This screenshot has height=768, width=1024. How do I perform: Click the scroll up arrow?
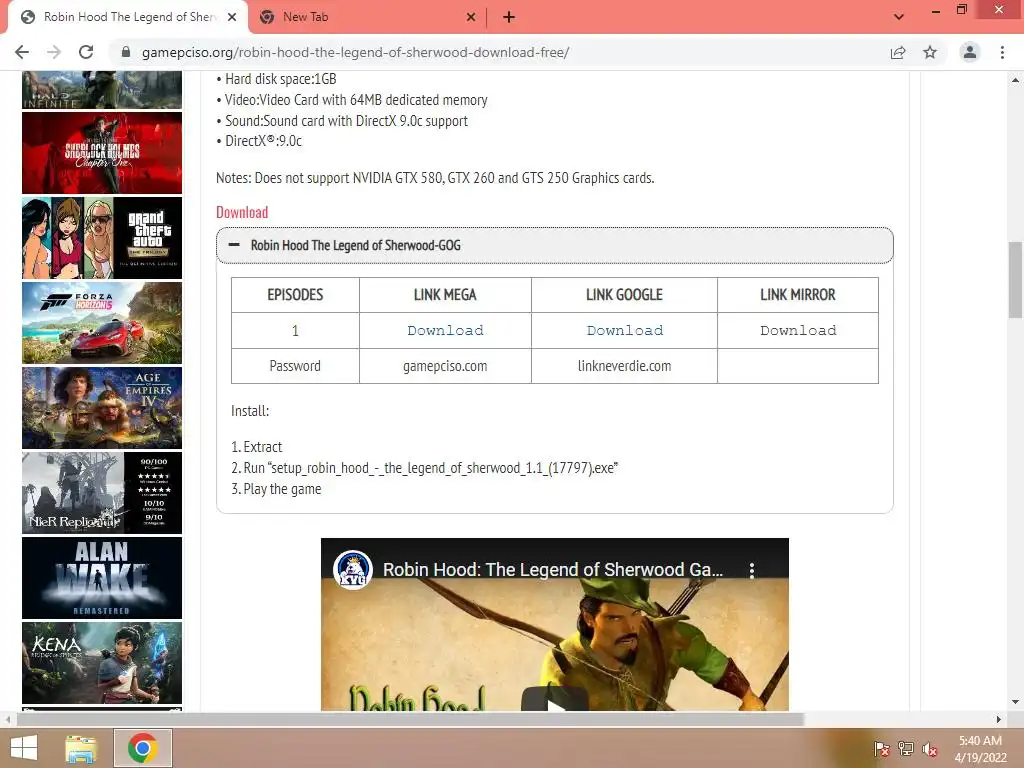pyautogui.click(x=1015, y=80)
